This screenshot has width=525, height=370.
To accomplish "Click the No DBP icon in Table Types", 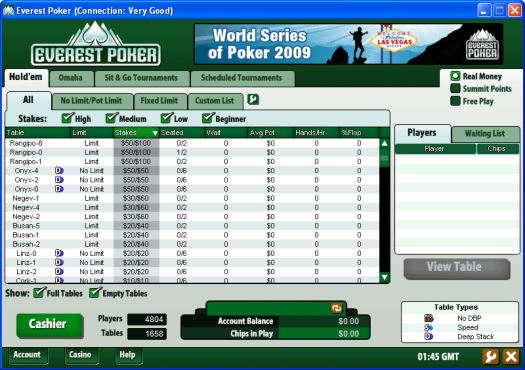I will coord(429,318).
